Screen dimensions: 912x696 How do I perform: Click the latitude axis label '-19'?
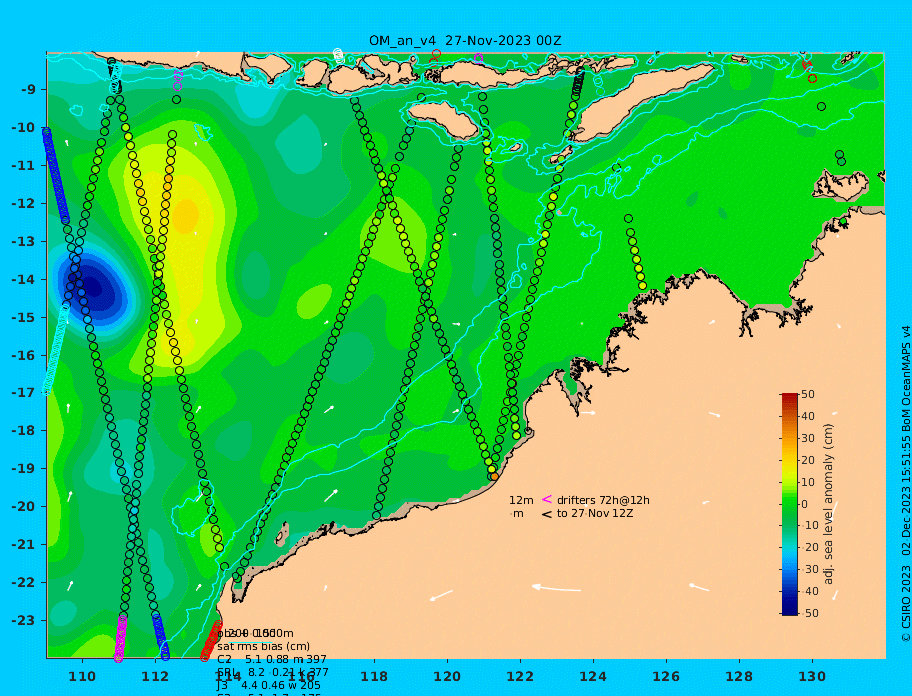pos(23,469)
